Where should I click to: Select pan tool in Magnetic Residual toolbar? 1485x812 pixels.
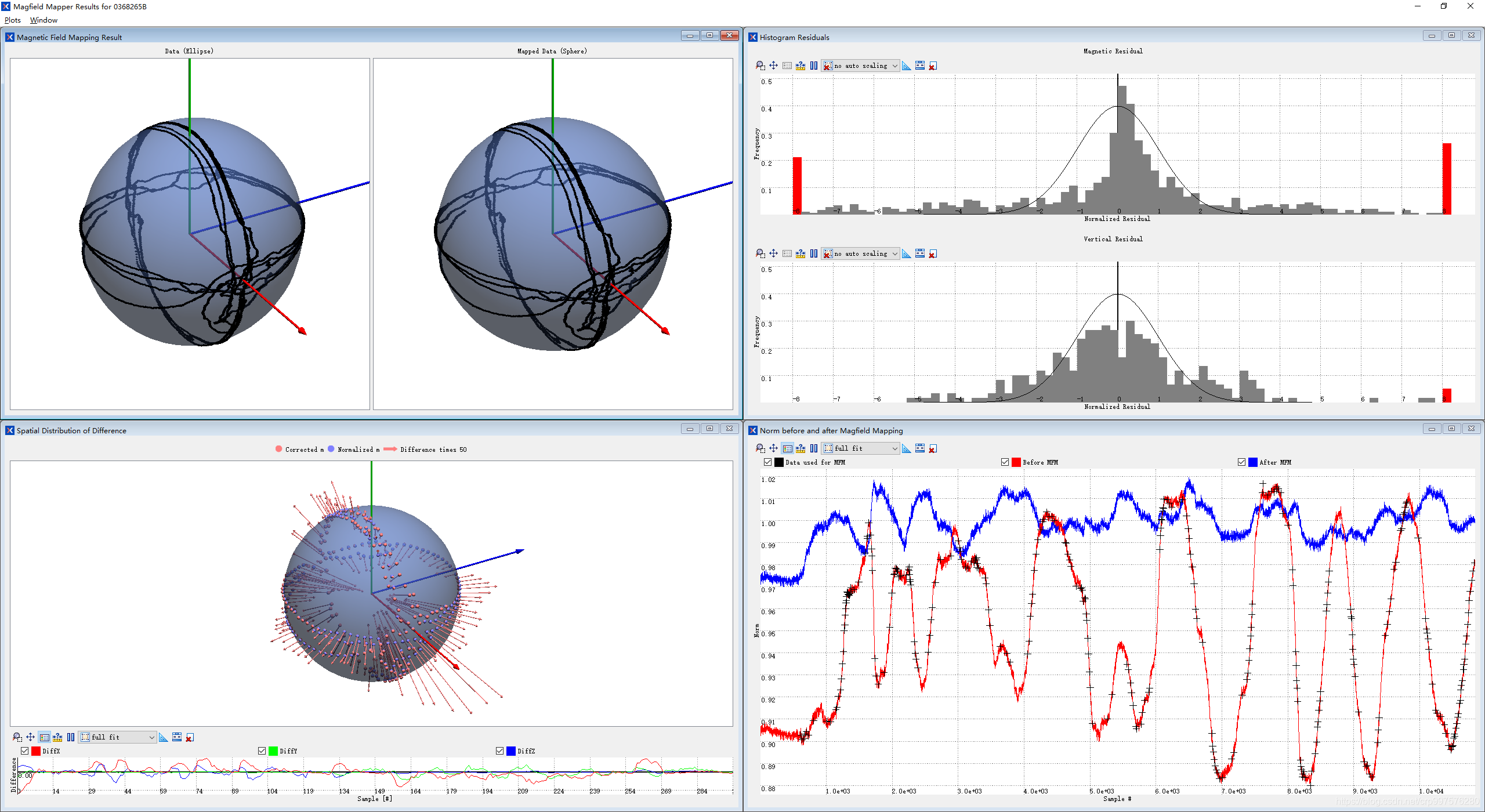pyautogui.click(x=773, y=66)
